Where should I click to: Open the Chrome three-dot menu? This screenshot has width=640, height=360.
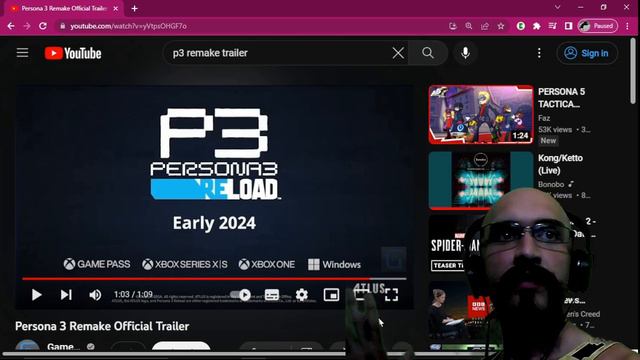point(628,26)
